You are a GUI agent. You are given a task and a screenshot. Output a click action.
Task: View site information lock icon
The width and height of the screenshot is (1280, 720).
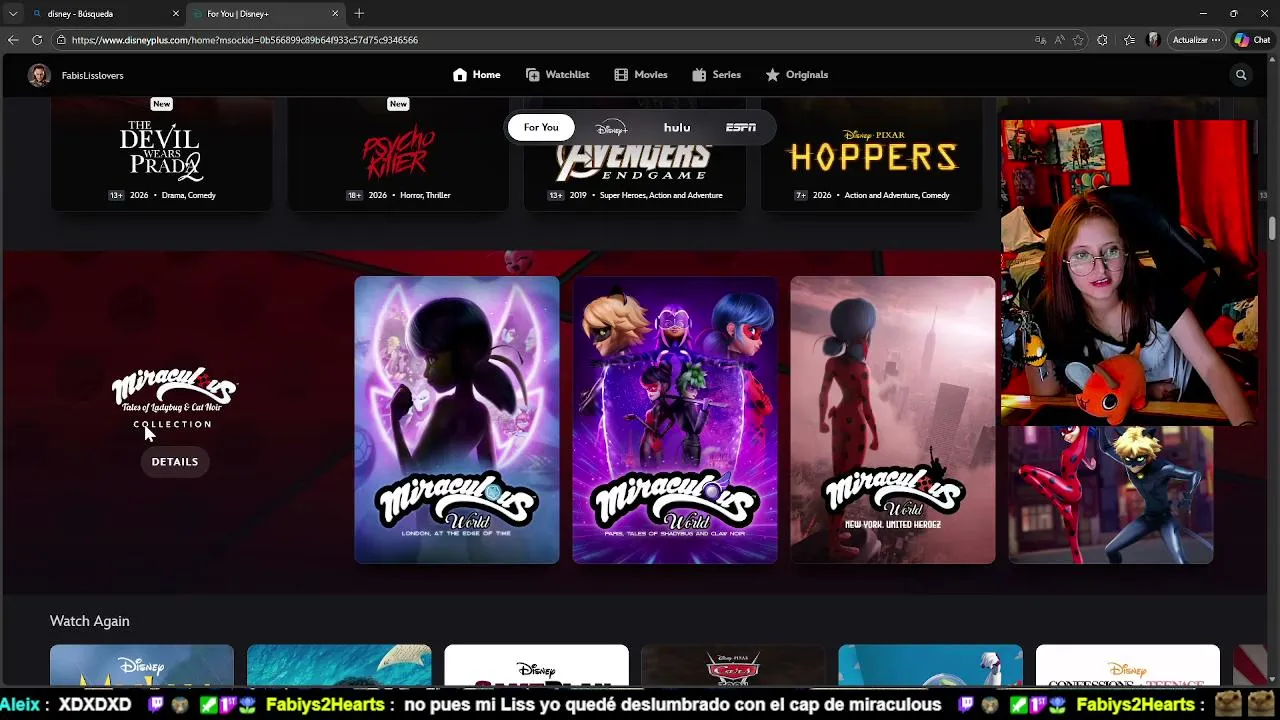coord(61,40)
